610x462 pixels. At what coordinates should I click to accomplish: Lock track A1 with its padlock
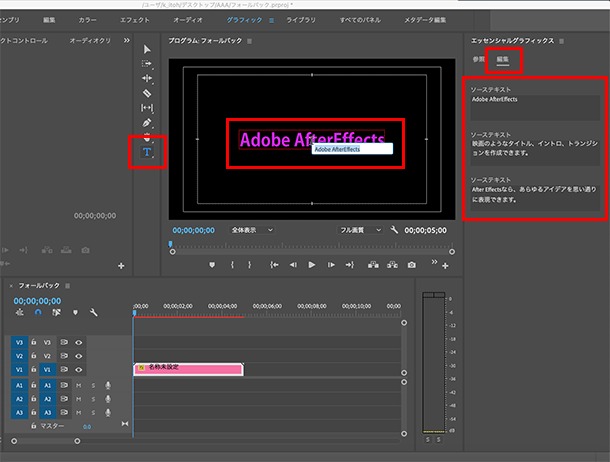point(34,385)
